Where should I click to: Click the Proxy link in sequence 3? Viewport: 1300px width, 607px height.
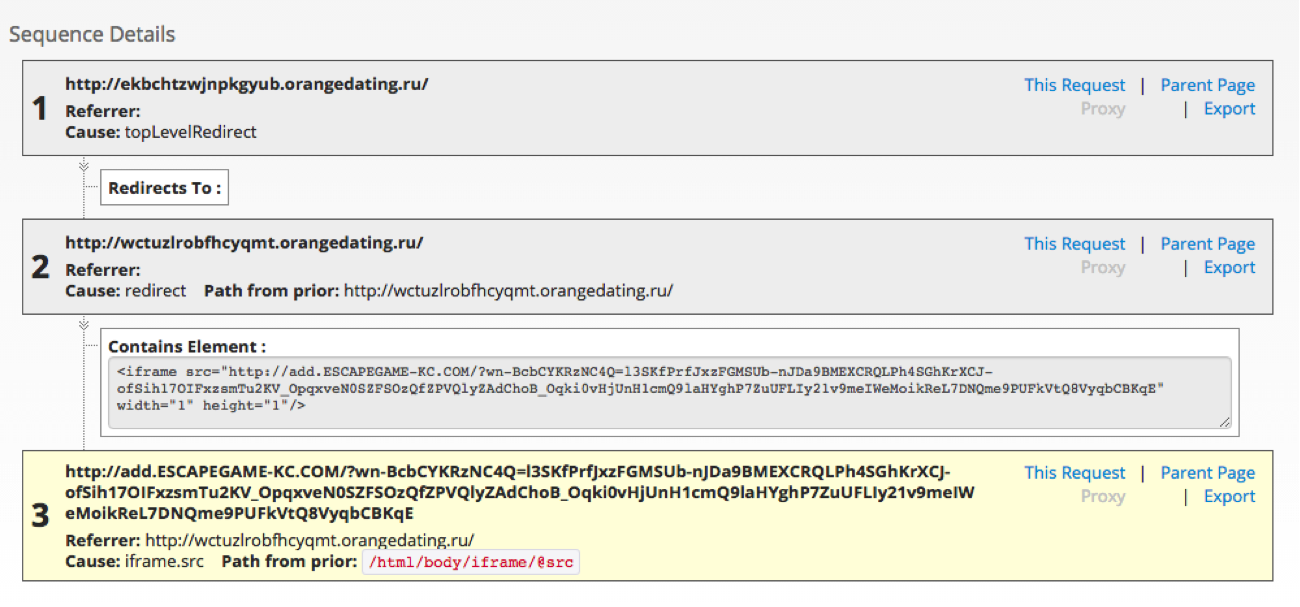coord(1103,496)
